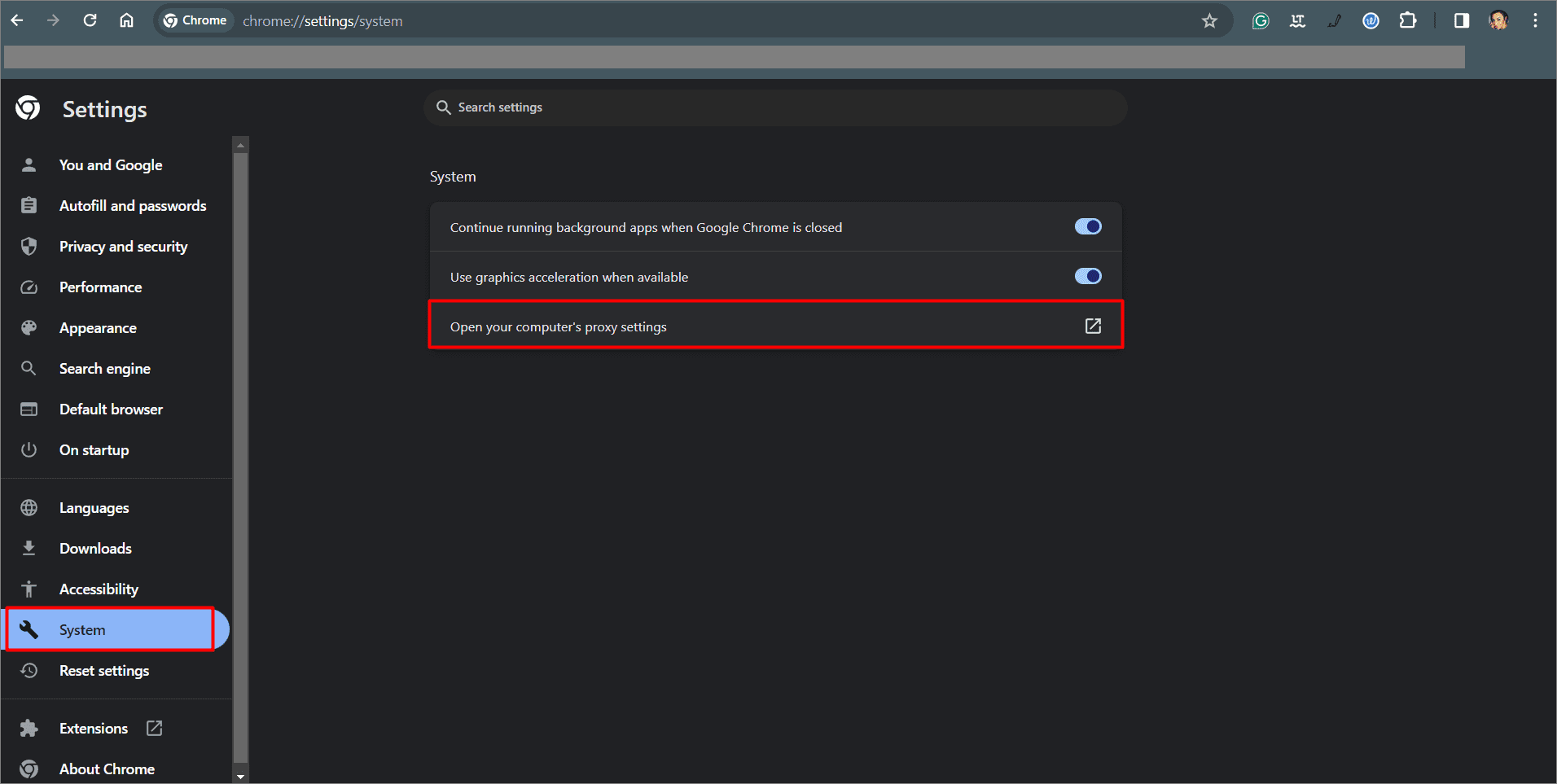Open the Extensions page via external link
The width and height of the screenshot is (1557, 784).
[x=153, y=728]
